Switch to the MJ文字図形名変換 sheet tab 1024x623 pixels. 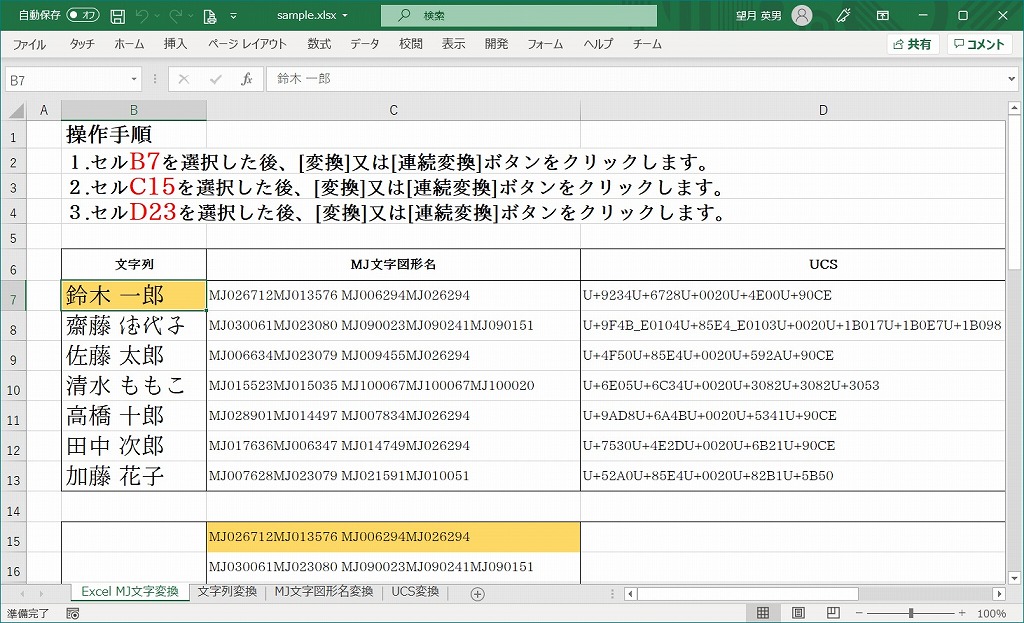(324, 592)
